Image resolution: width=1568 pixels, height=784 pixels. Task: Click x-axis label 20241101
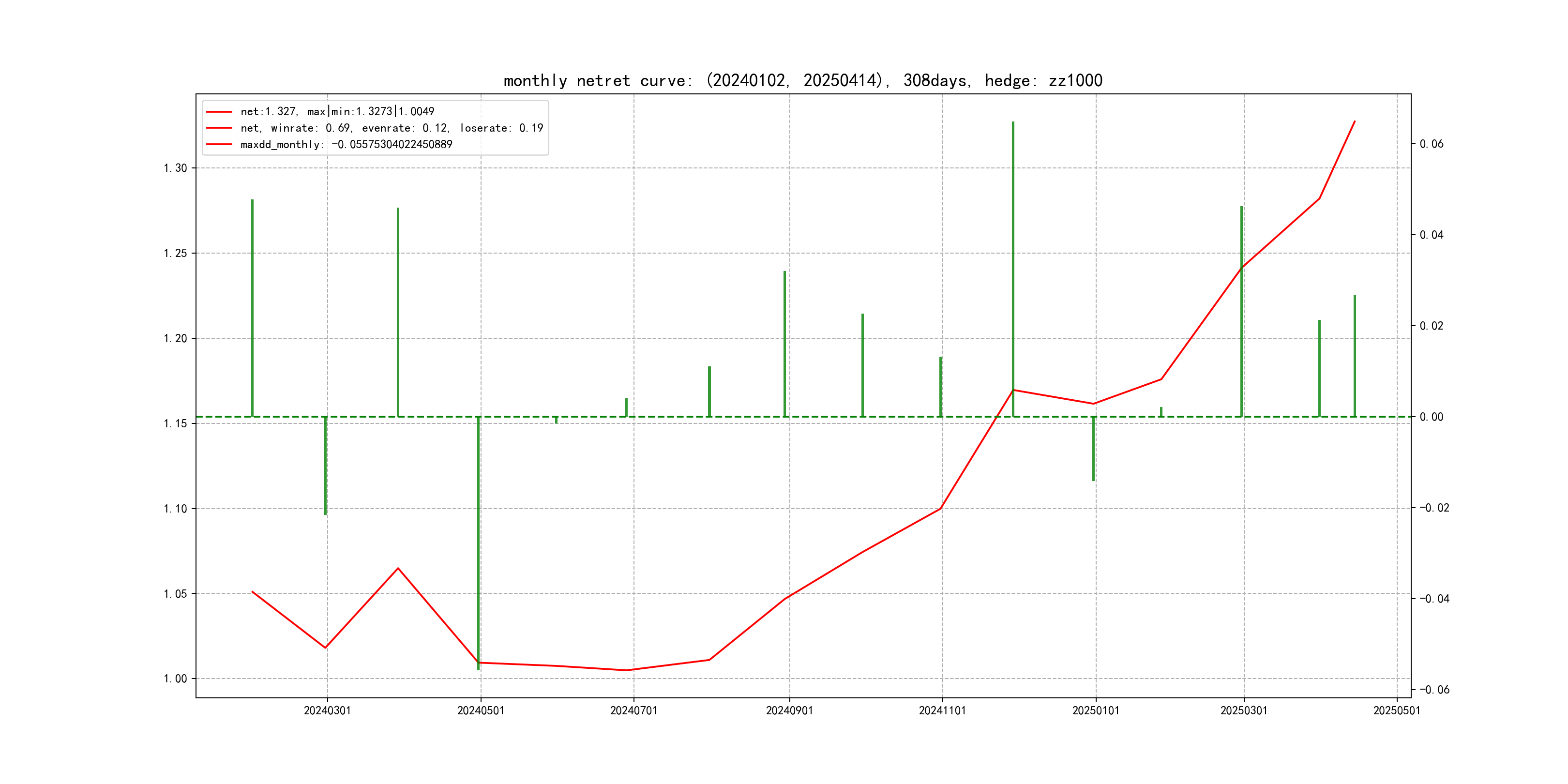coord(942,710)
